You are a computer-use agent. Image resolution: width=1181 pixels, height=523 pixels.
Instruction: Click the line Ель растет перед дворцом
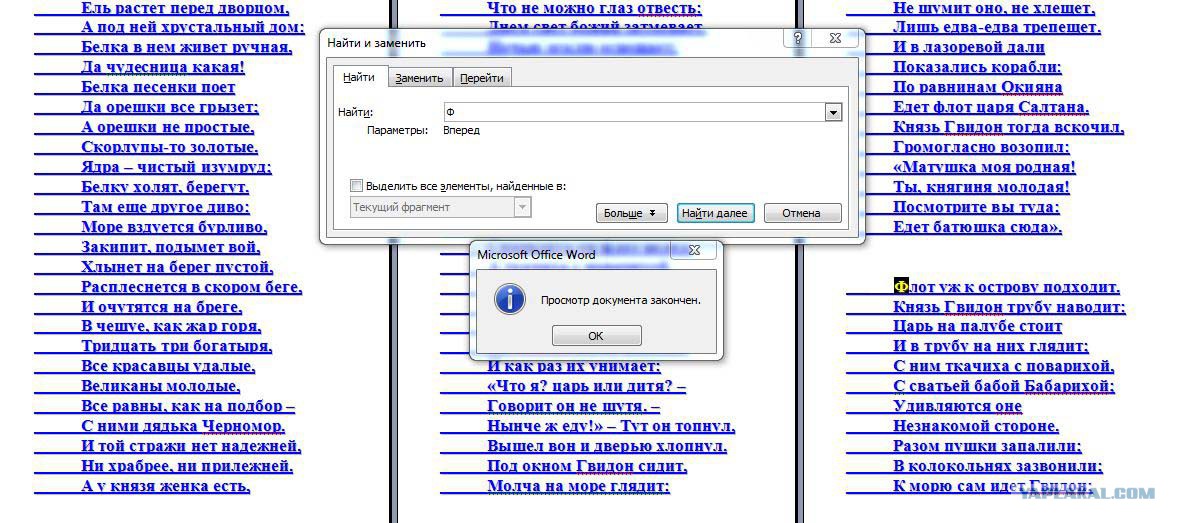185,8
